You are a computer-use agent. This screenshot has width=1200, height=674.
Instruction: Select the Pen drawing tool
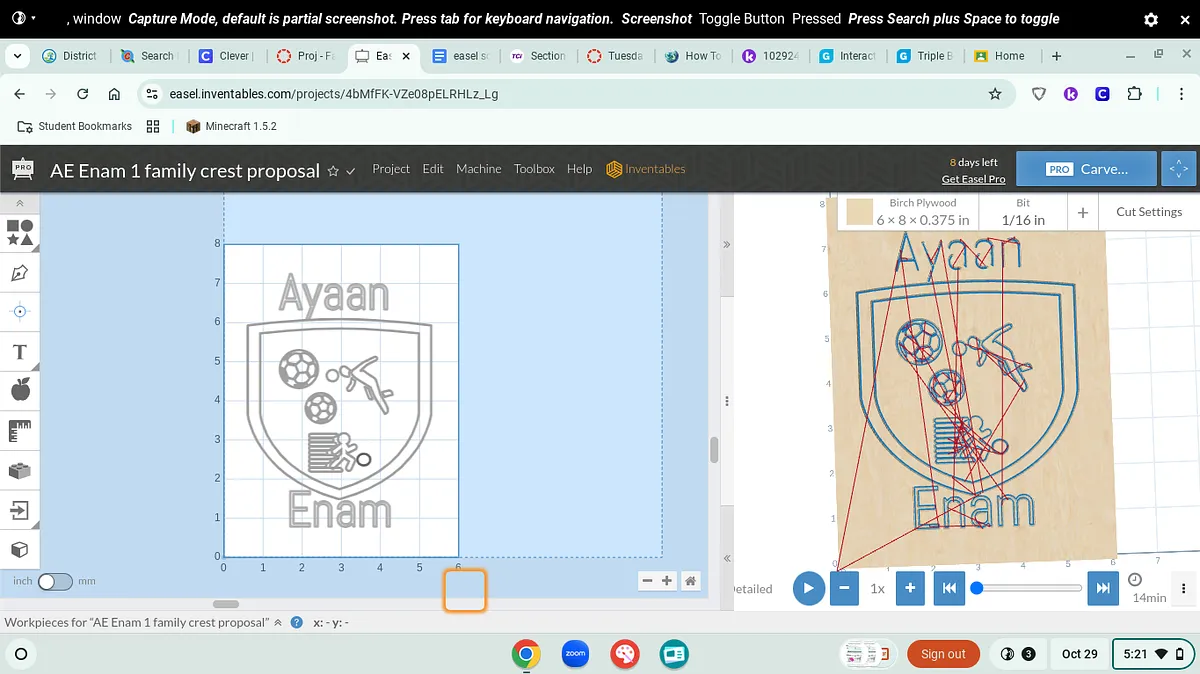tap(20, 273)
